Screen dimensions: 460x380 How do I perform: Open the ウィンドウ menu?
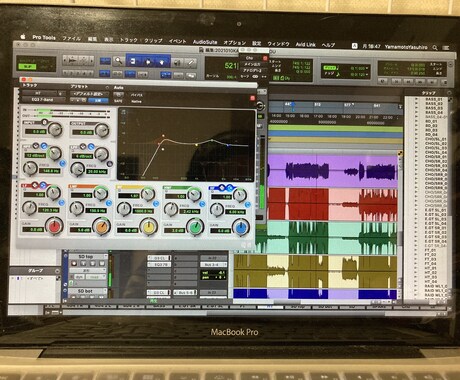[278, 44]
